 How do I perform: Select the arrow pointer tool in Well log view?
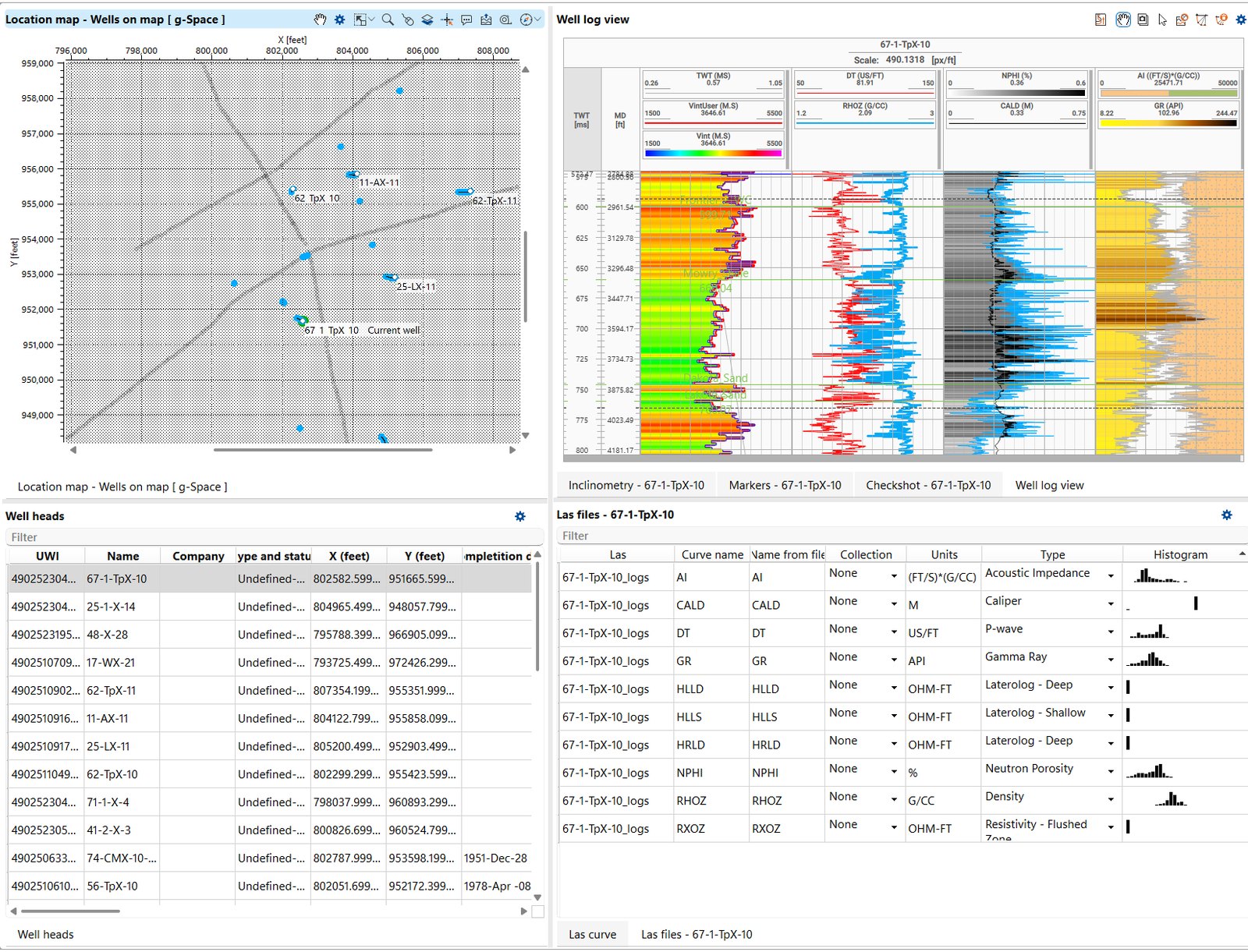(1162, 19)
